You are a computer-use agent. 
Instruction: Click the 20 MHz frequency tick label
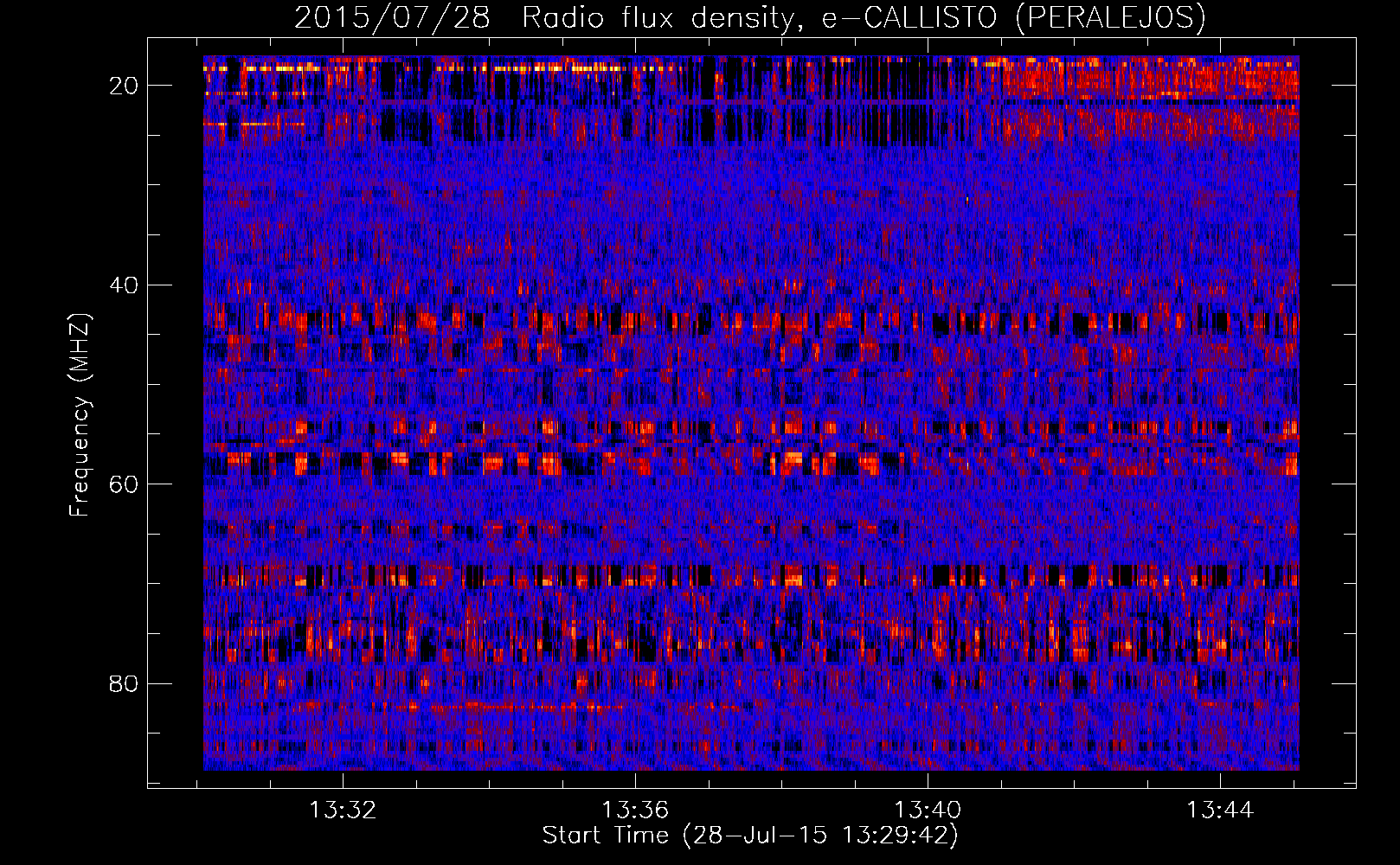click(124, 86)
